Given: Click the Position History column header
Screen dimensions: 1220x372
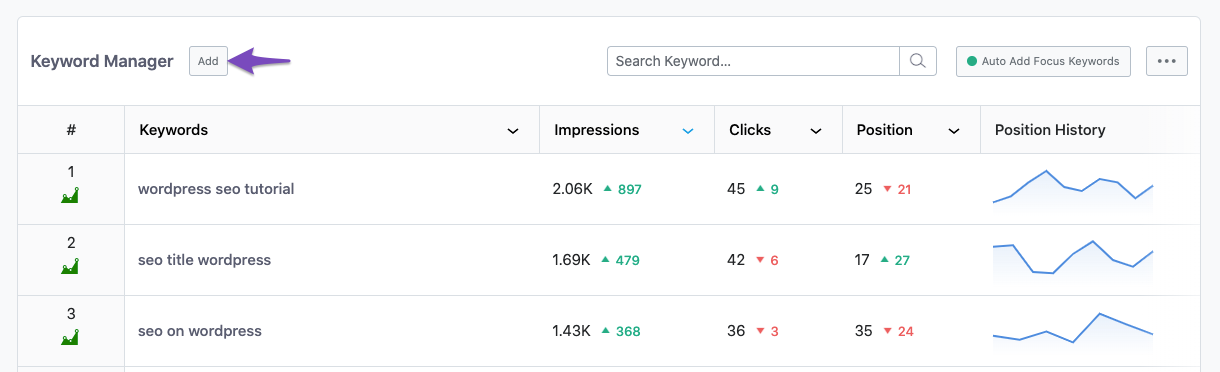Looking at the screenshot, I should click(x=1050, y=130).
